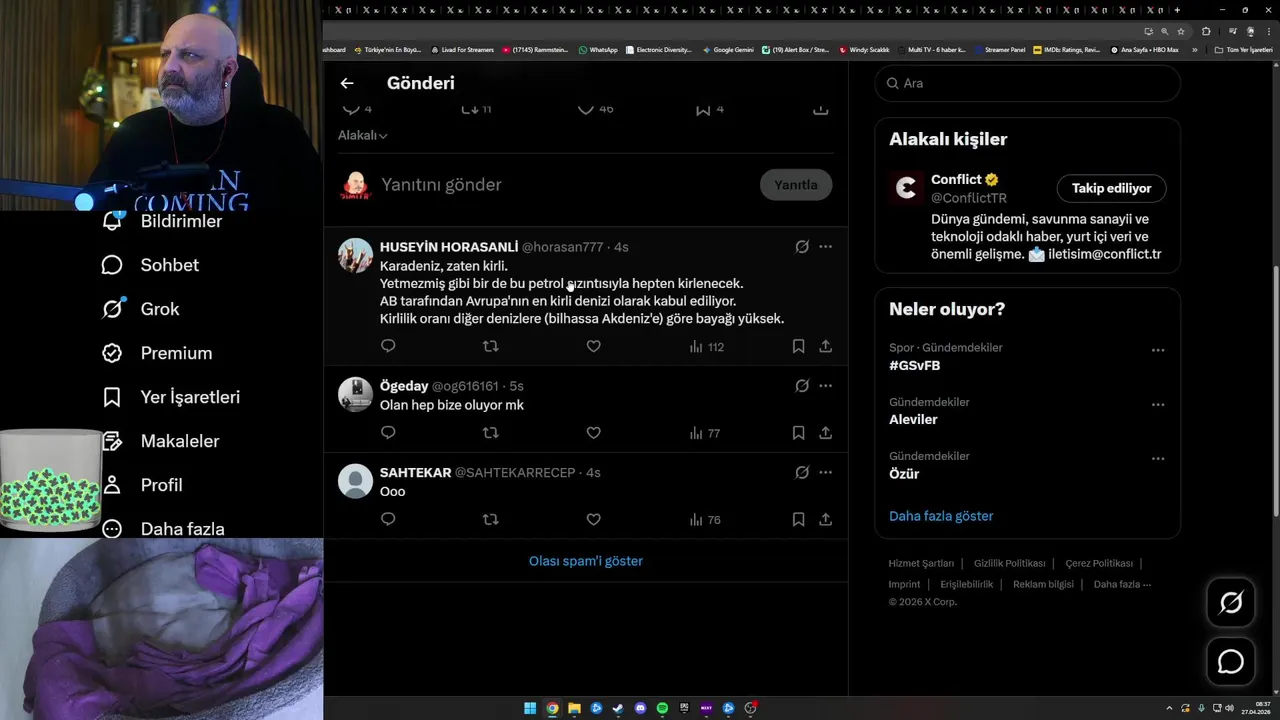Click Olası spam'i göster link
This screenshot has height=720, width=1280.
(x=586, y=561)
